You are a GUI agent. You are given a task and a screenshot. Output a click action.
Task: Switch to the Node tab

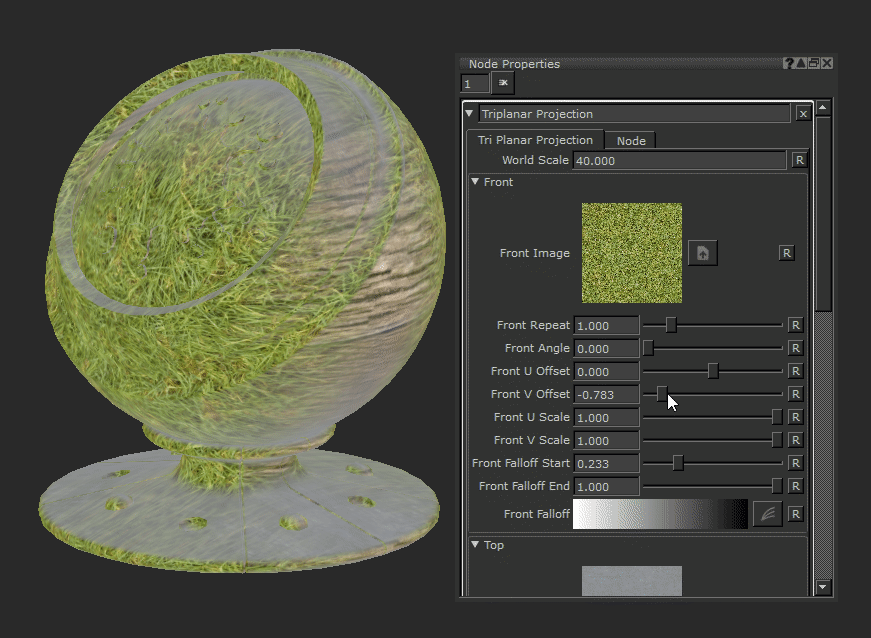(630, 140)
